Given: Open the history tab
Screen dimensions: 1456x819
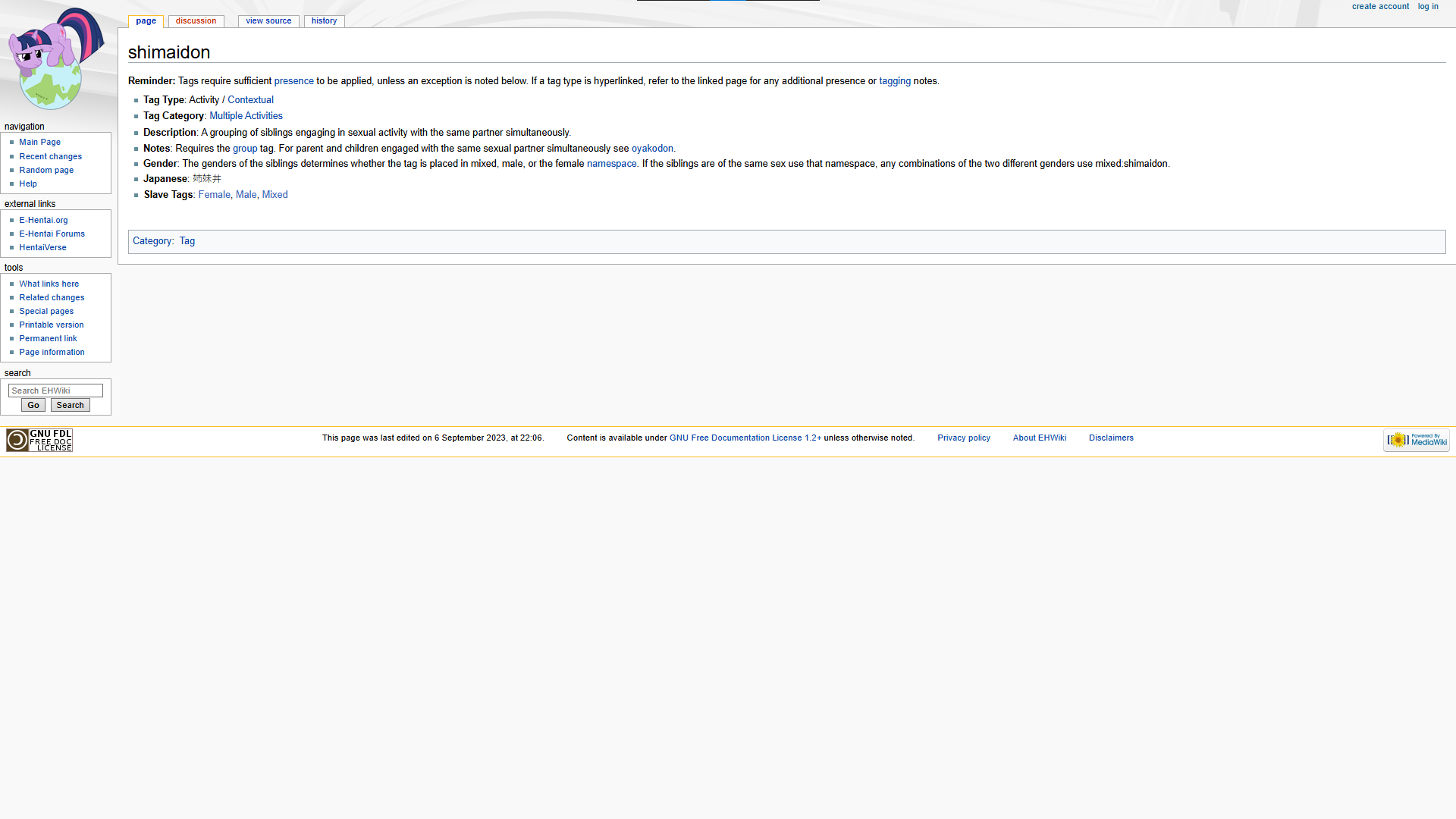Looking at the screenshot, I should pos(324,21).
